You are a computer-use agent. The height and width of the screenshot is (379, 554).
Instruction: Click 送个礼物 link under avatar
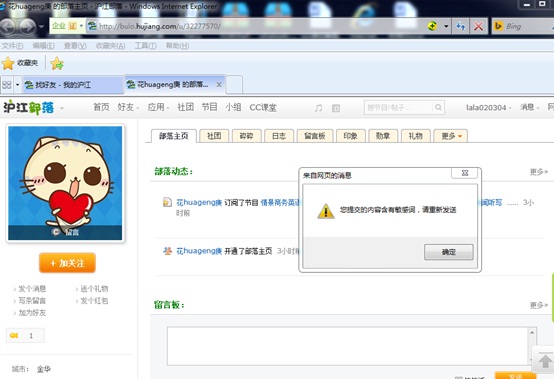[x=94, y=289]
